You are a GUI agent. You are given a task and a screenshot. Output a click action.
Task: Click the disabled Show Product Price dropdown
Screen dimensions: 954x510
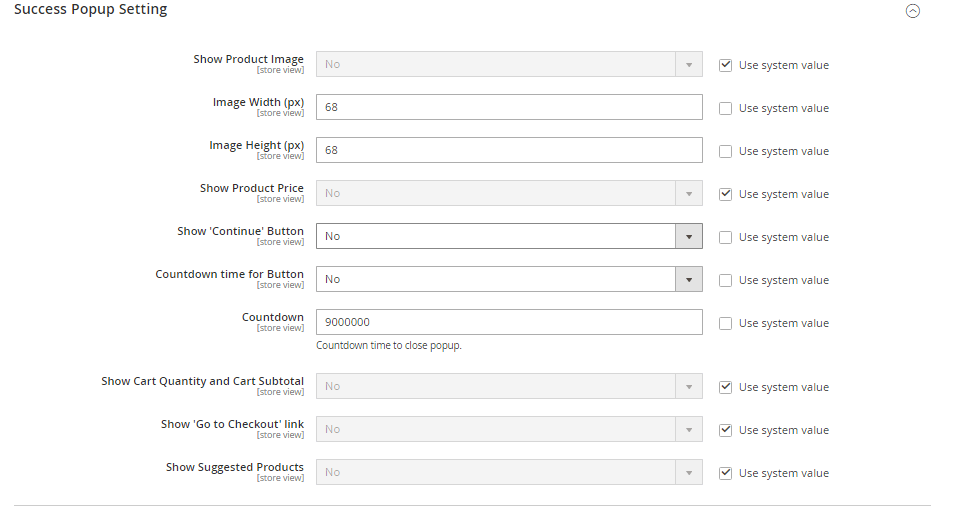(x=509, y=193)
